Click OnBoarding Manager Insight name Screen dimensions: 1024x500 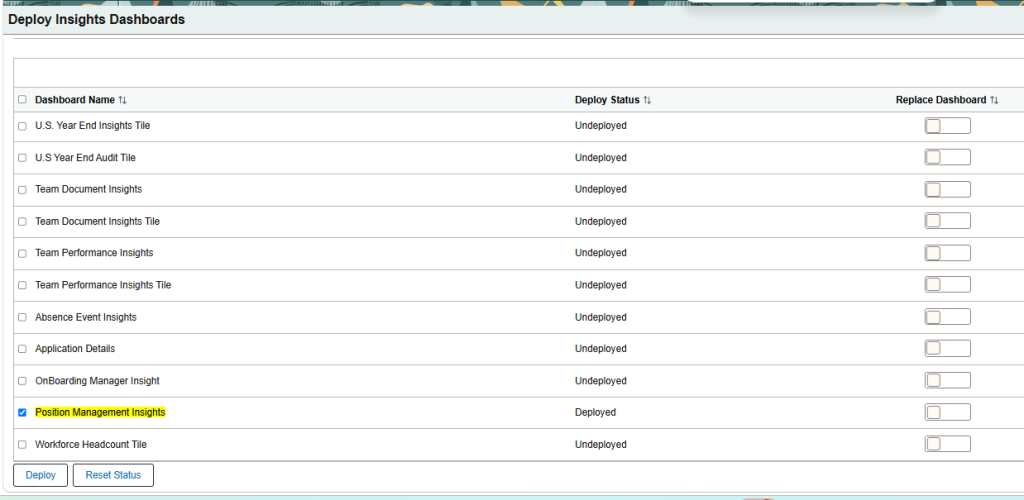click(x=97, y=381)
